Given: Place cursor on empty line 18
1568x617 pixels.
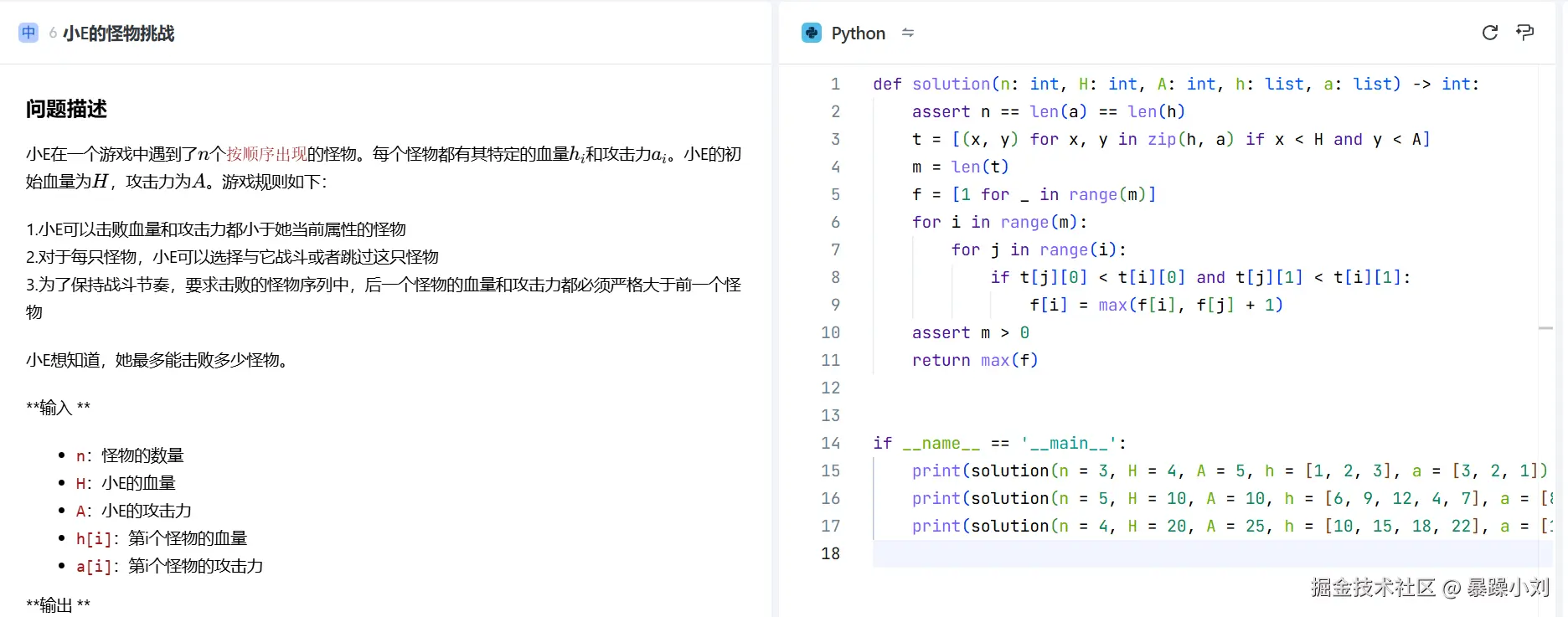Looking at the screenshot, I should pos(1173,553).
